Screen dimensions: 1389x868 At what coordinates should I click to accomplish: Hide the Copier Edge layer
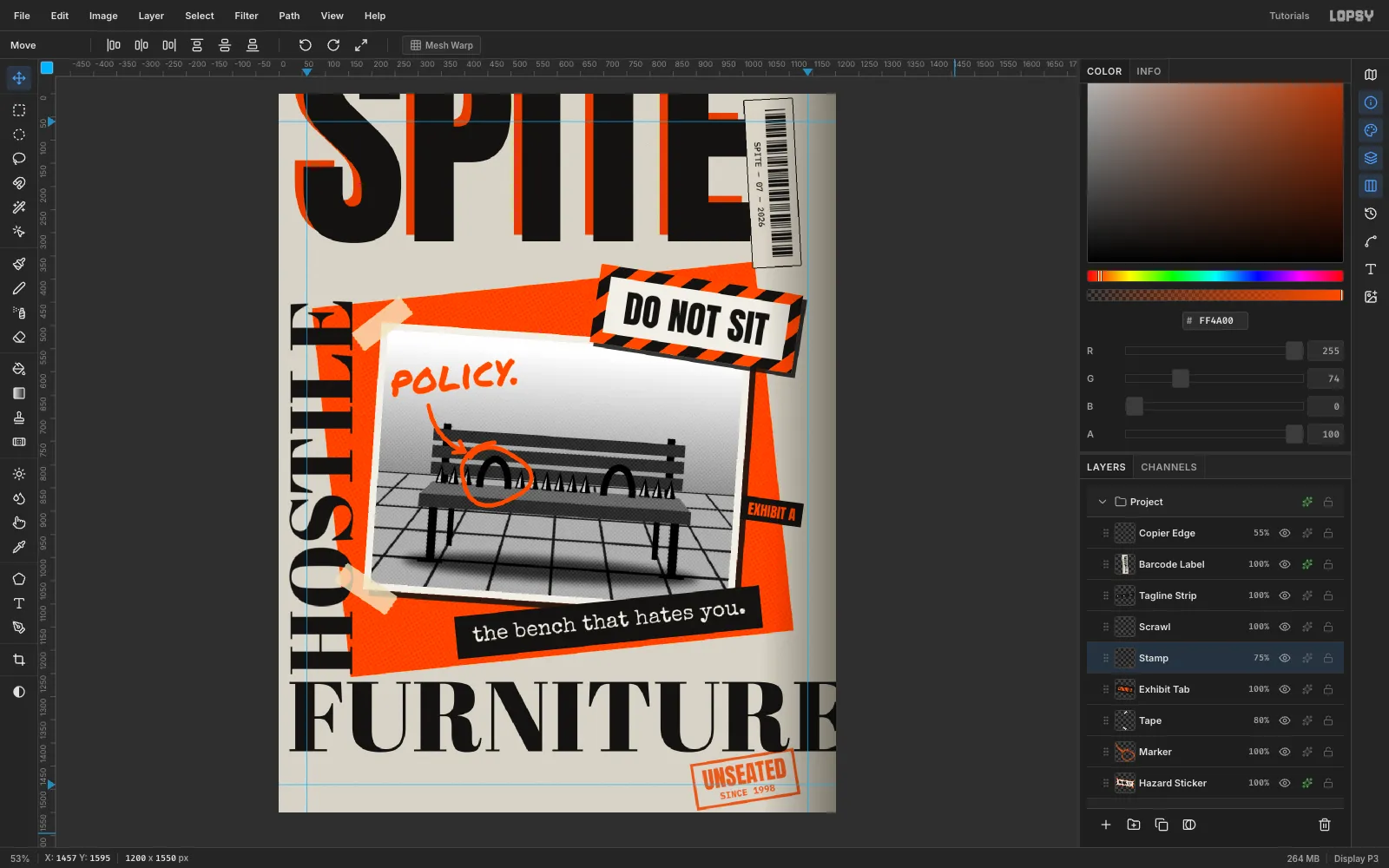click(x=1285, y=533)
